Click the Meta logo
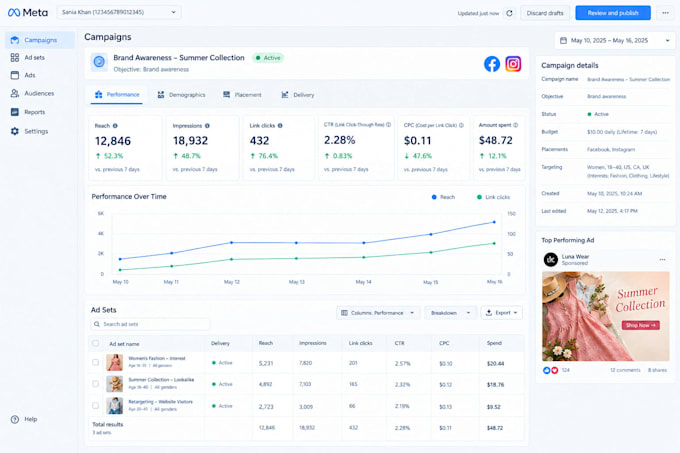This screenshot has width=680, height=453. [x=28, y=13]
